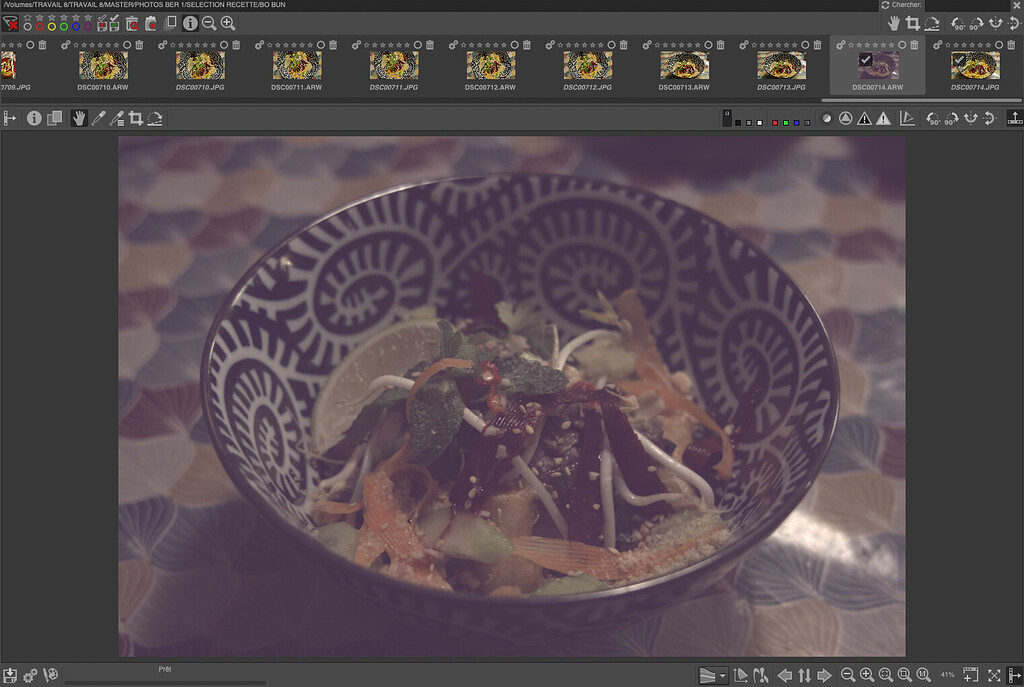Select the lockable color picker tool
Image resolution: width=1024 pixels, height=687 pixels.
tap(117, 118)
